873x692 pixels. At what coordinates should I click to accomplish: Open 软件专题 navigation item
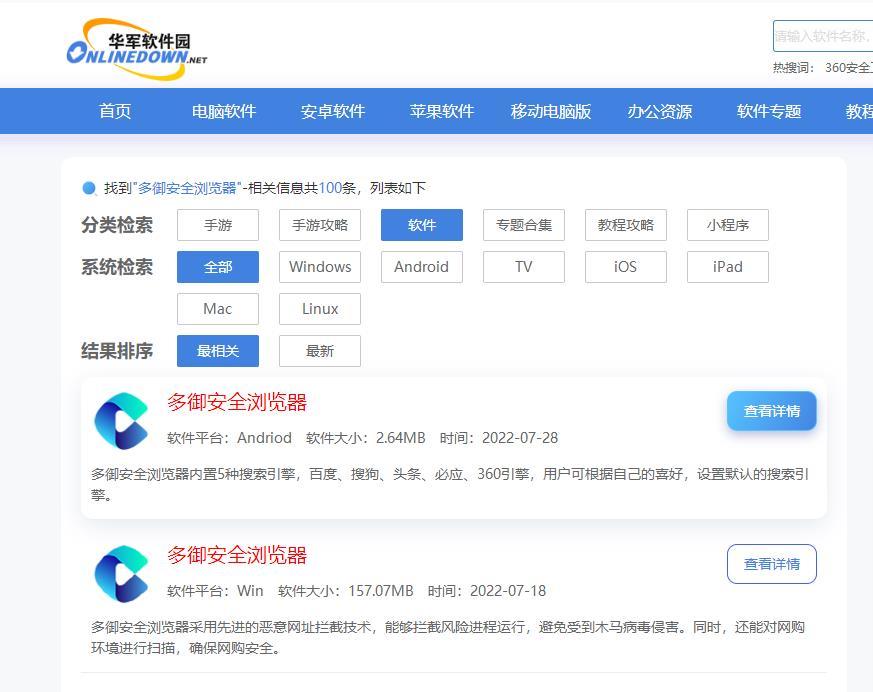pyautogui.click(x=769, y=111)
